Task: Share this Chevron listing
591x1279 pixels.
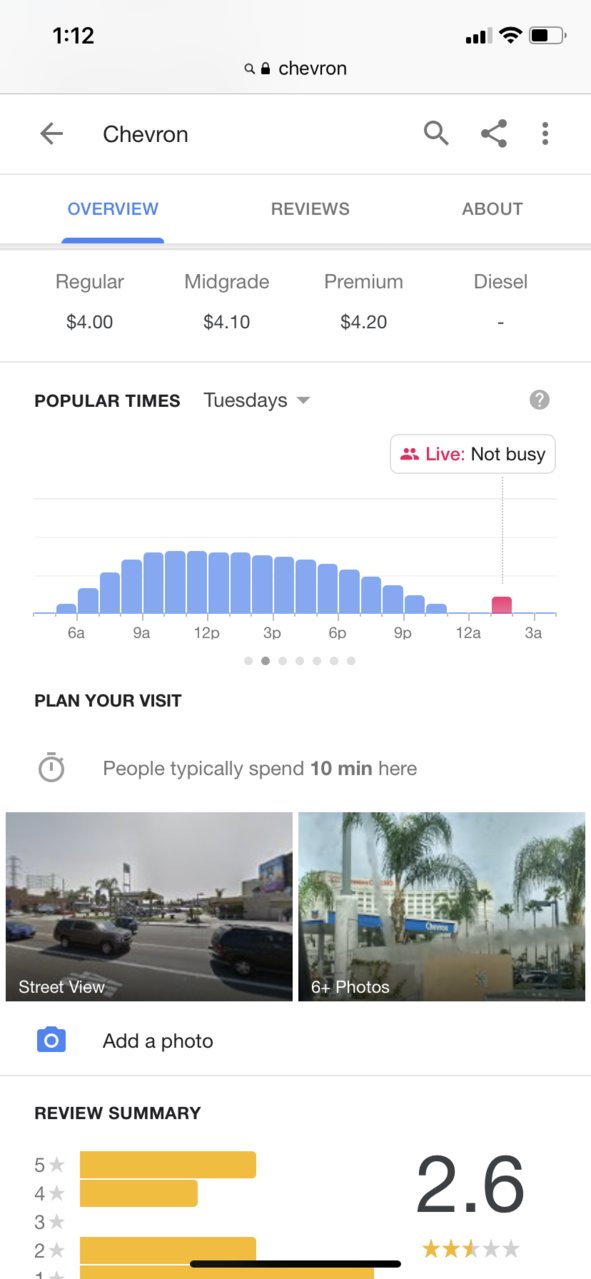Action: coord(493,133)
